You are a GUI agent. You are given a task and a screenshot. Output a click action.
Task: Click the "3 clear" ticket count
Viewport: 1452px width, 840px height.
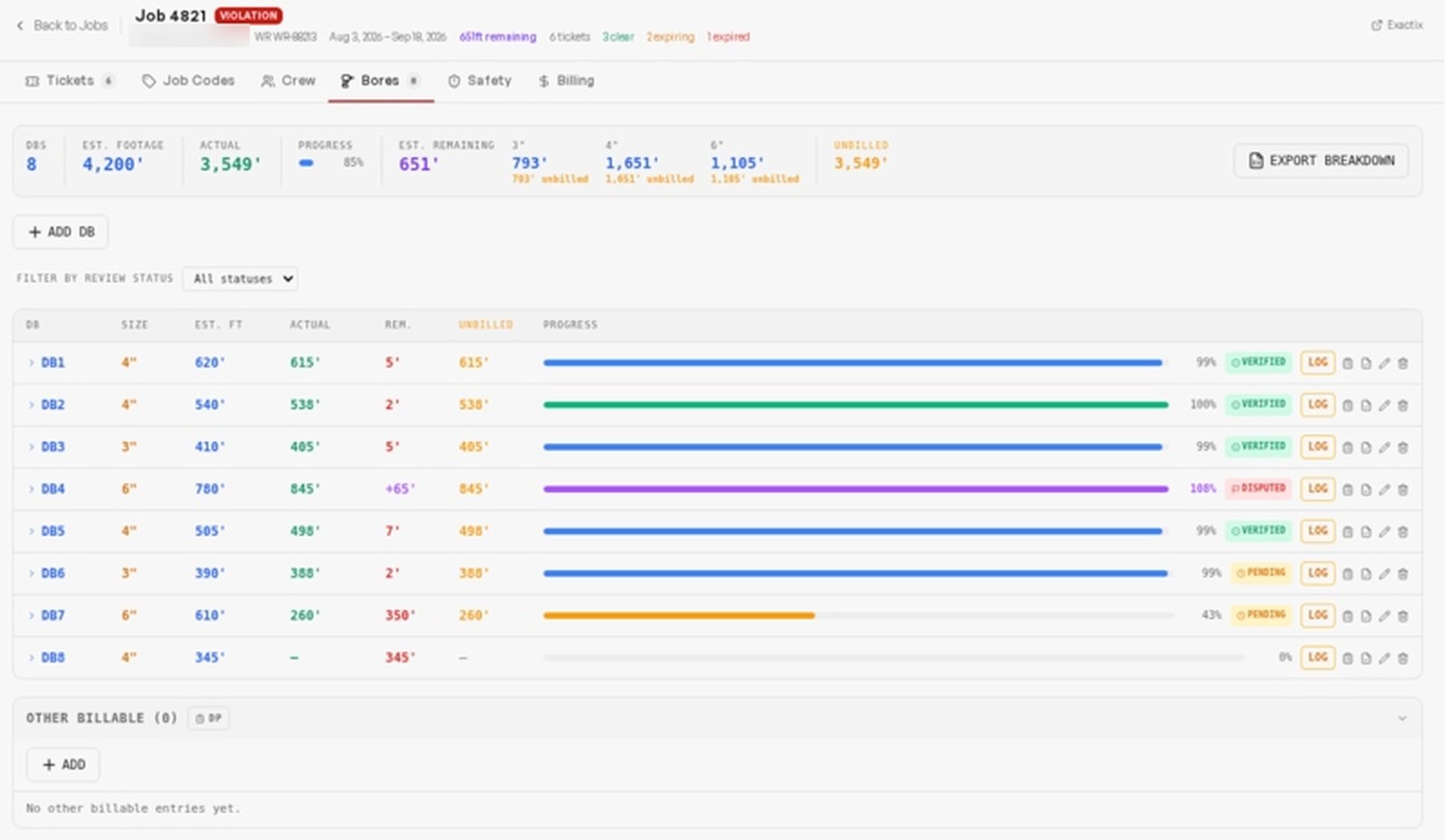[618, 37]
